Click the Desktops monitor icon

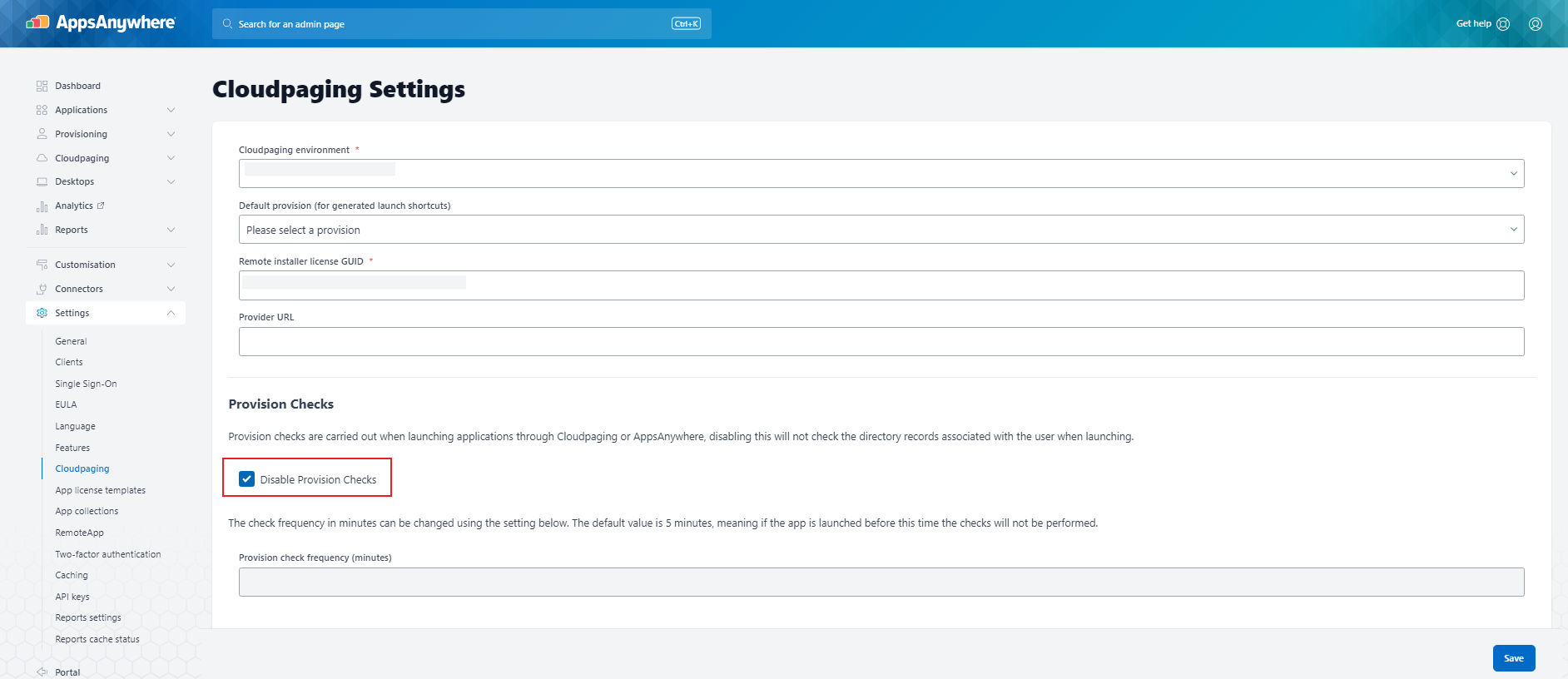pyautogui.click(x=42, y=181)
